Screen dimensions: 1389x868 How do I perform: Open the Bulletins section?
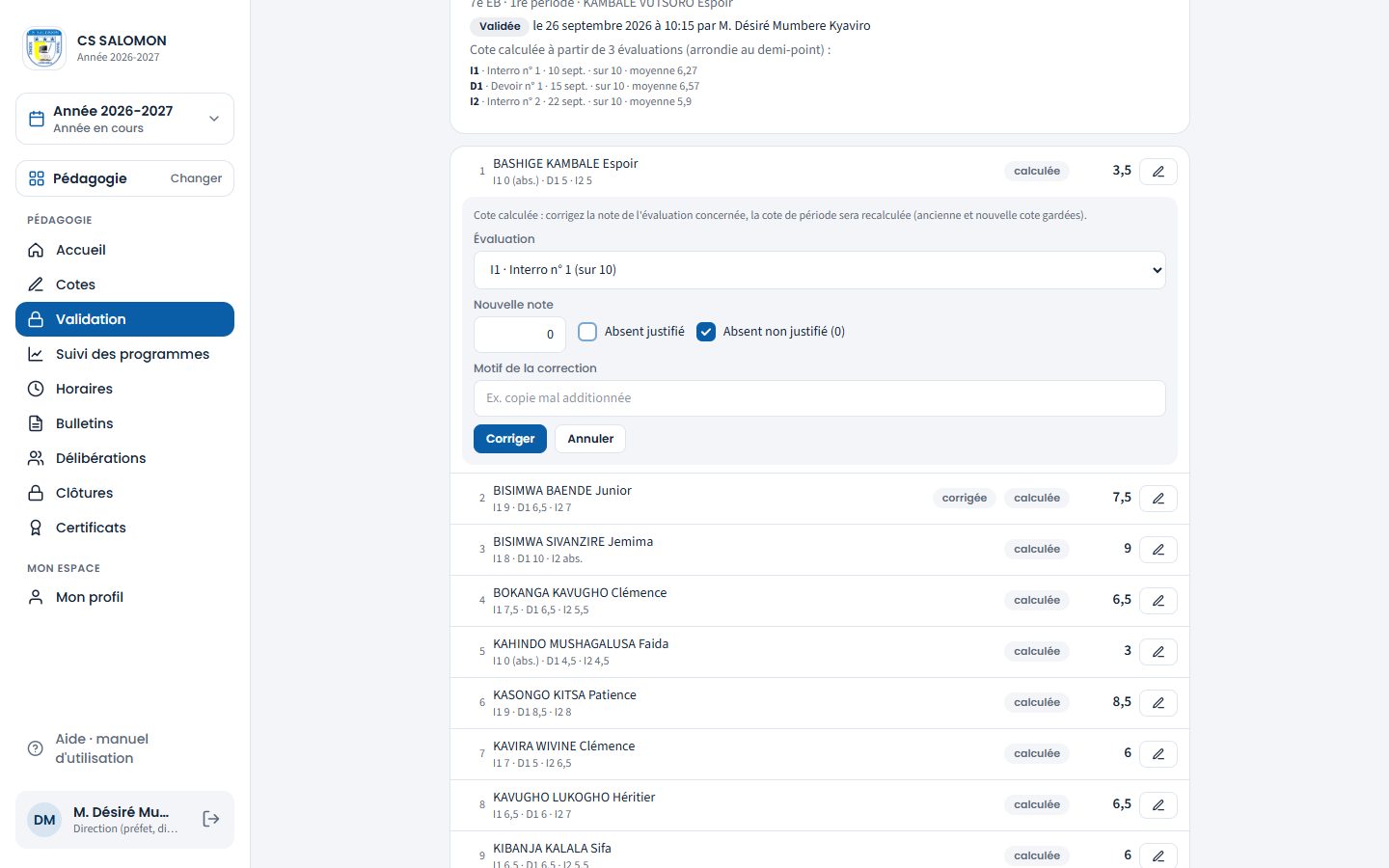point(124,423)
